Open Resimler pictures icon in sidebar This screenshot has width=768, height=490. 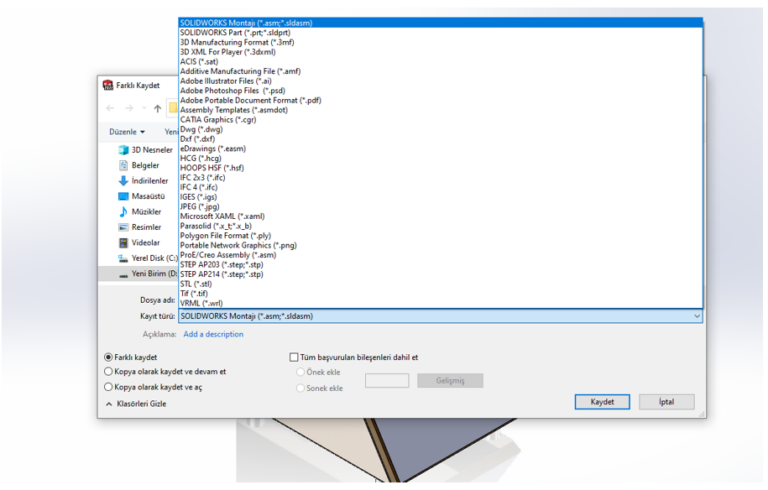pyautogui.click(x=124, y=227)
